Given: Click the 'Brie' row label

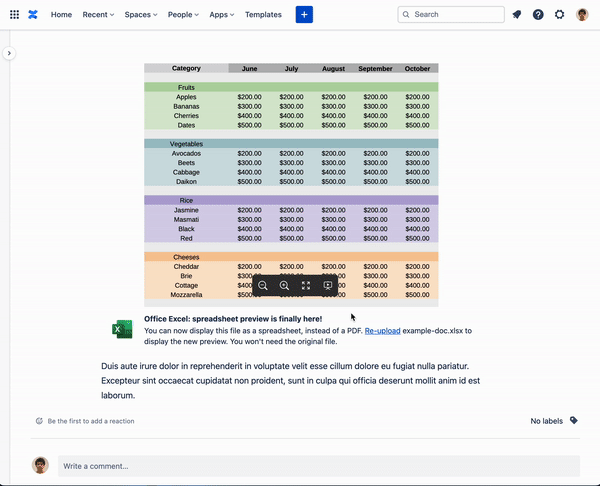Looking at the screenshot, I should (x=186, y=276).
